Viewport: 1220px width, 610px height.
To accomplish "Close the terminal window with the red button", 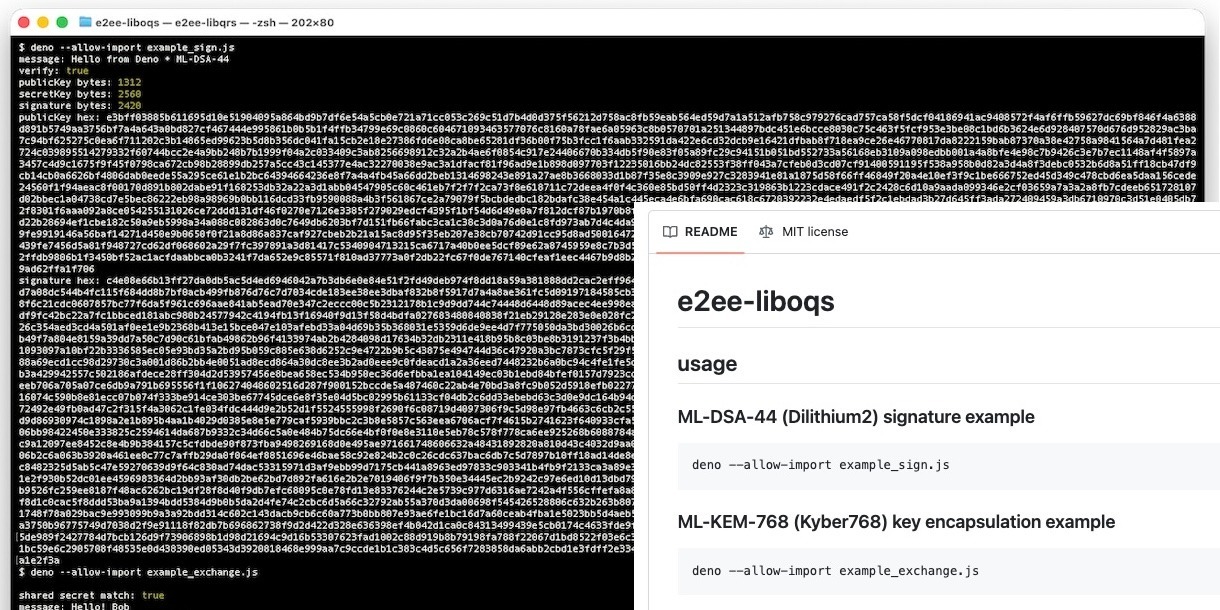I will 23,21.
